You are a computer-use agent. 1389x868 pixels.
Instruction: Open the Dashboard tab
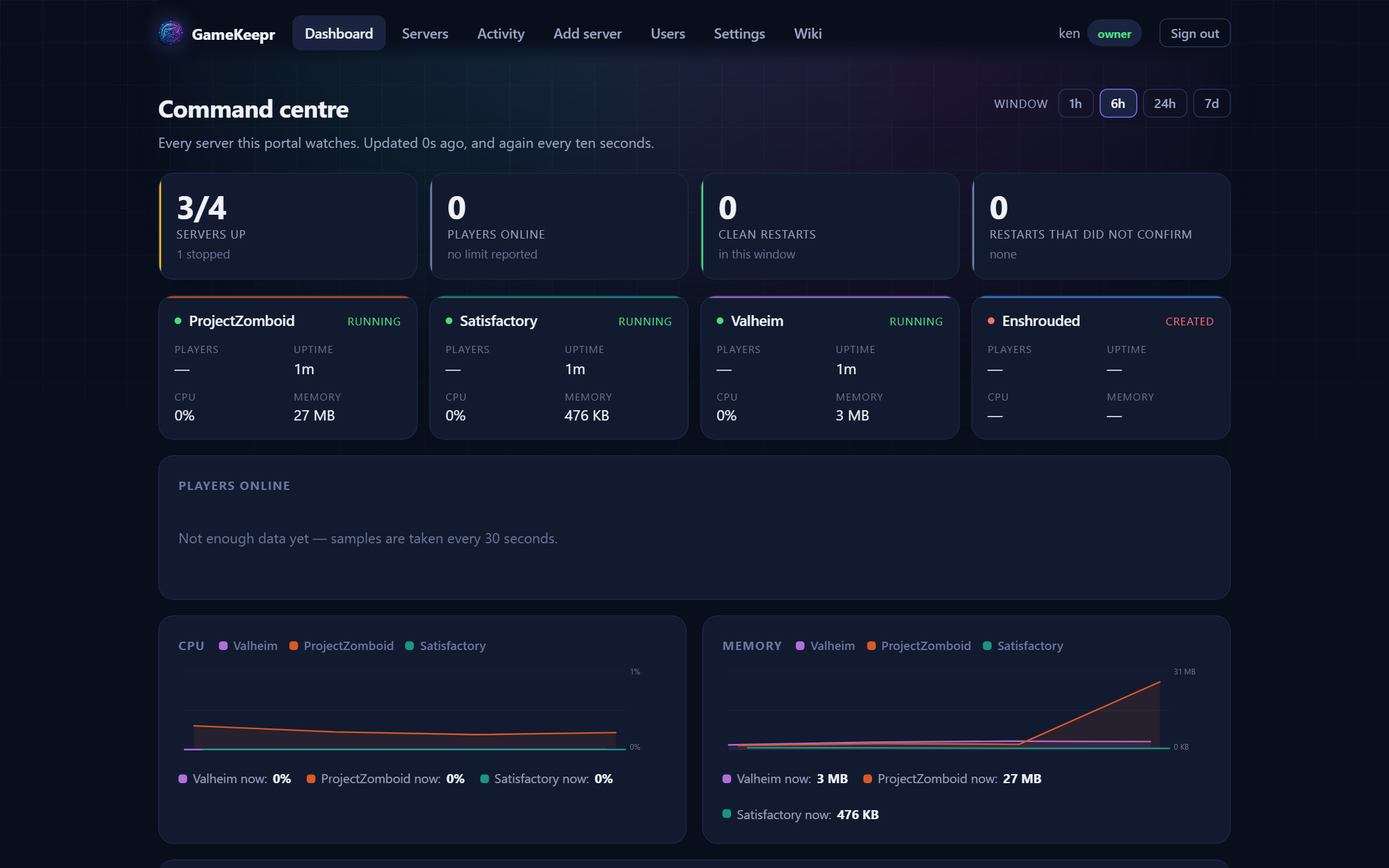339,33
